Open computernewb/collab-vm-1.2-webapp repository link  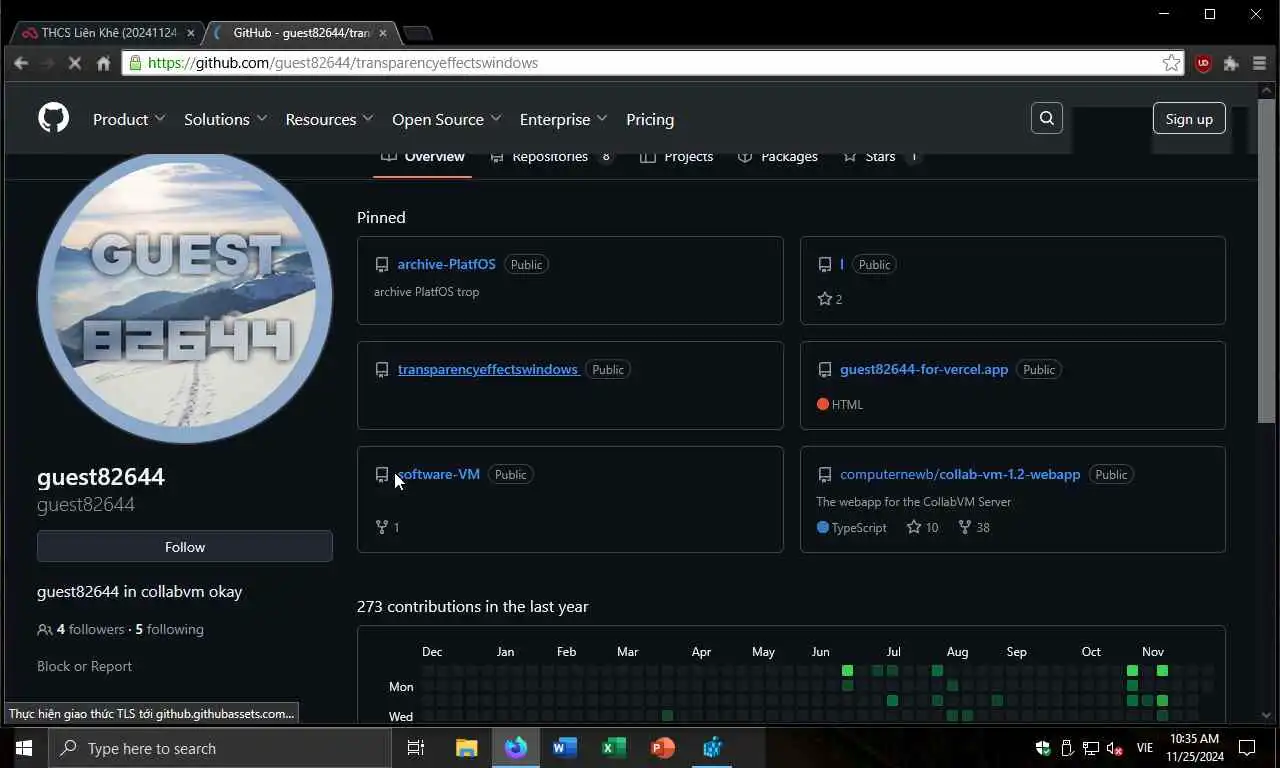point(960,475)
